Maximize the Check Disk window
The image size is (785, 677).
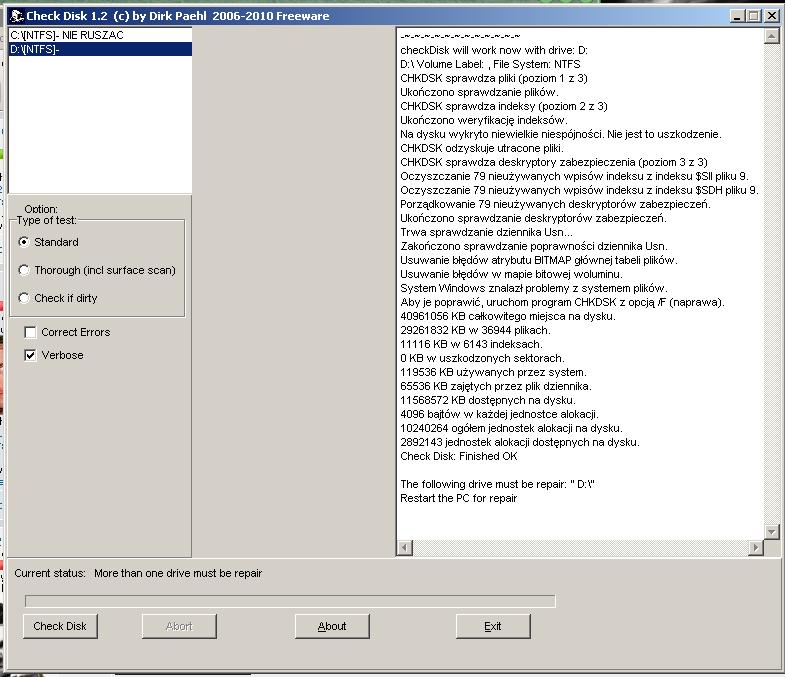point(753,16)
